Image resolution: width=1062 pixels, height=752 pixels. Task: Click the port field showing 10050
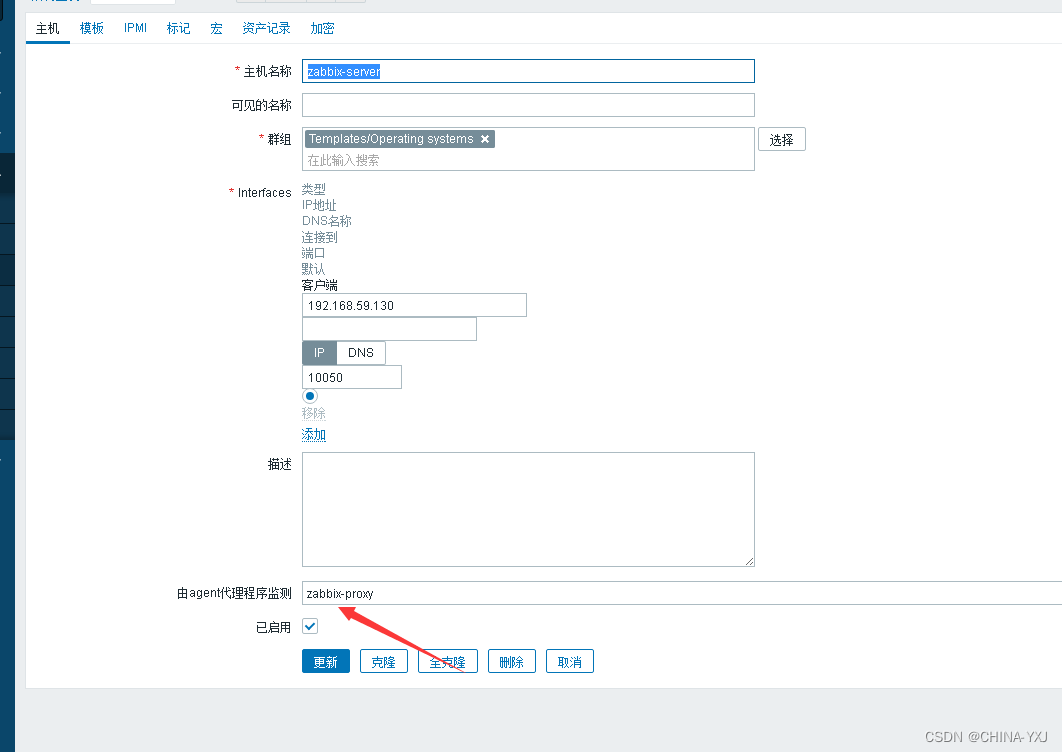(352, 377)
